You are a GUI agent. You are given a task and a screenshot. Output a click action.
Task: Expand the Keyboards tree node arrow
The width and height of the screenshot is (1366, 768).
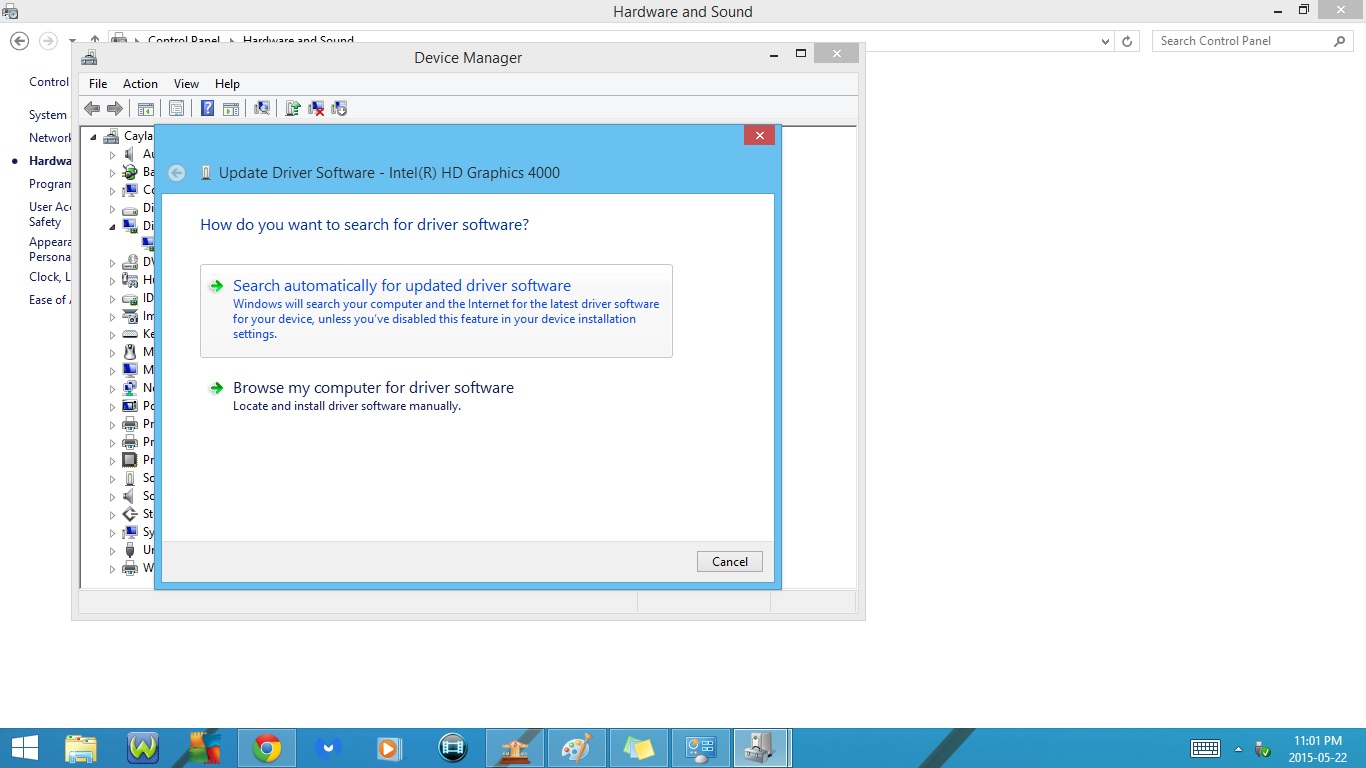click(x=113, y=335)
